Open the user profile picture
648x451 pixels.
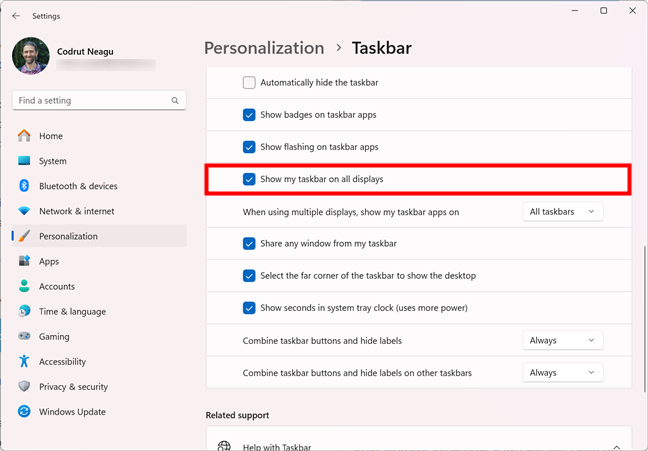click(31, 56)
